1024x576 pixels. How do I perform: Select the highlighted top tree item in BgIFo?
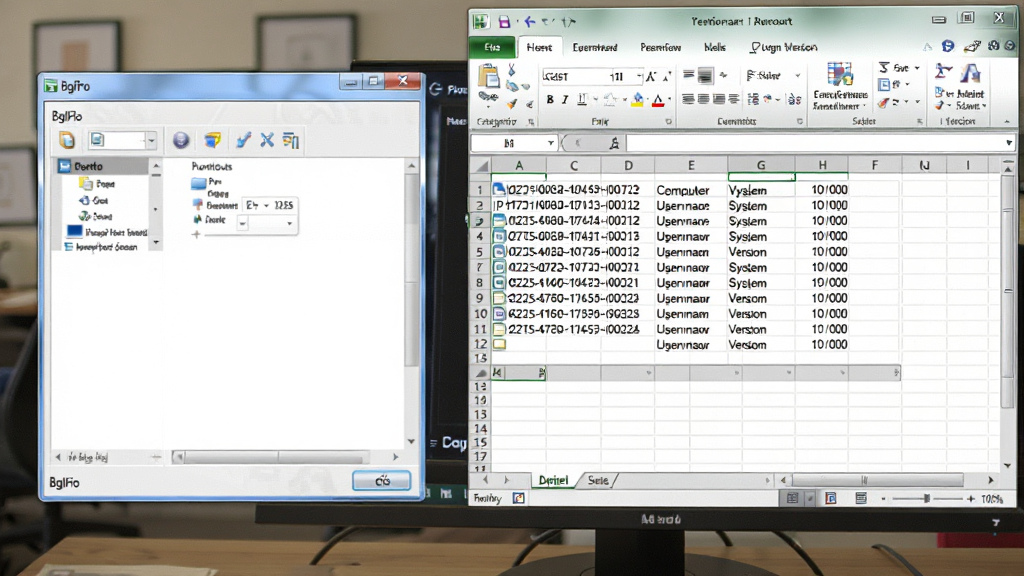click(x=103, y=166)
